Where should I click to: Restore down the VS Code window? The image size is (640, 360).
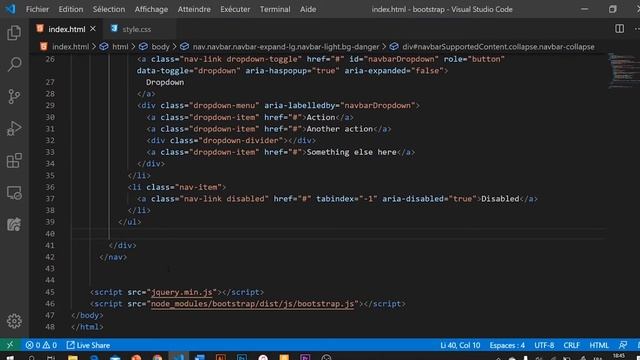pyautogui.click(x=612, y=9)
